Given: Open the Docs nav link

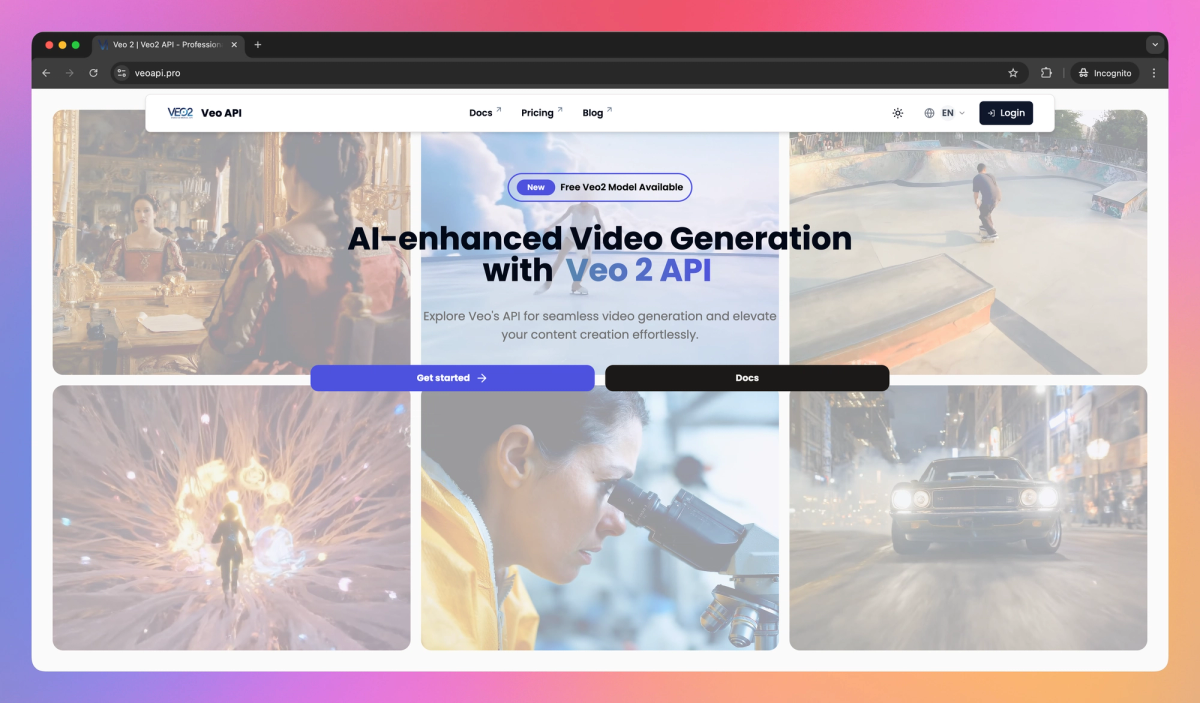Looking at the screenshot, I should pos(485,113).
